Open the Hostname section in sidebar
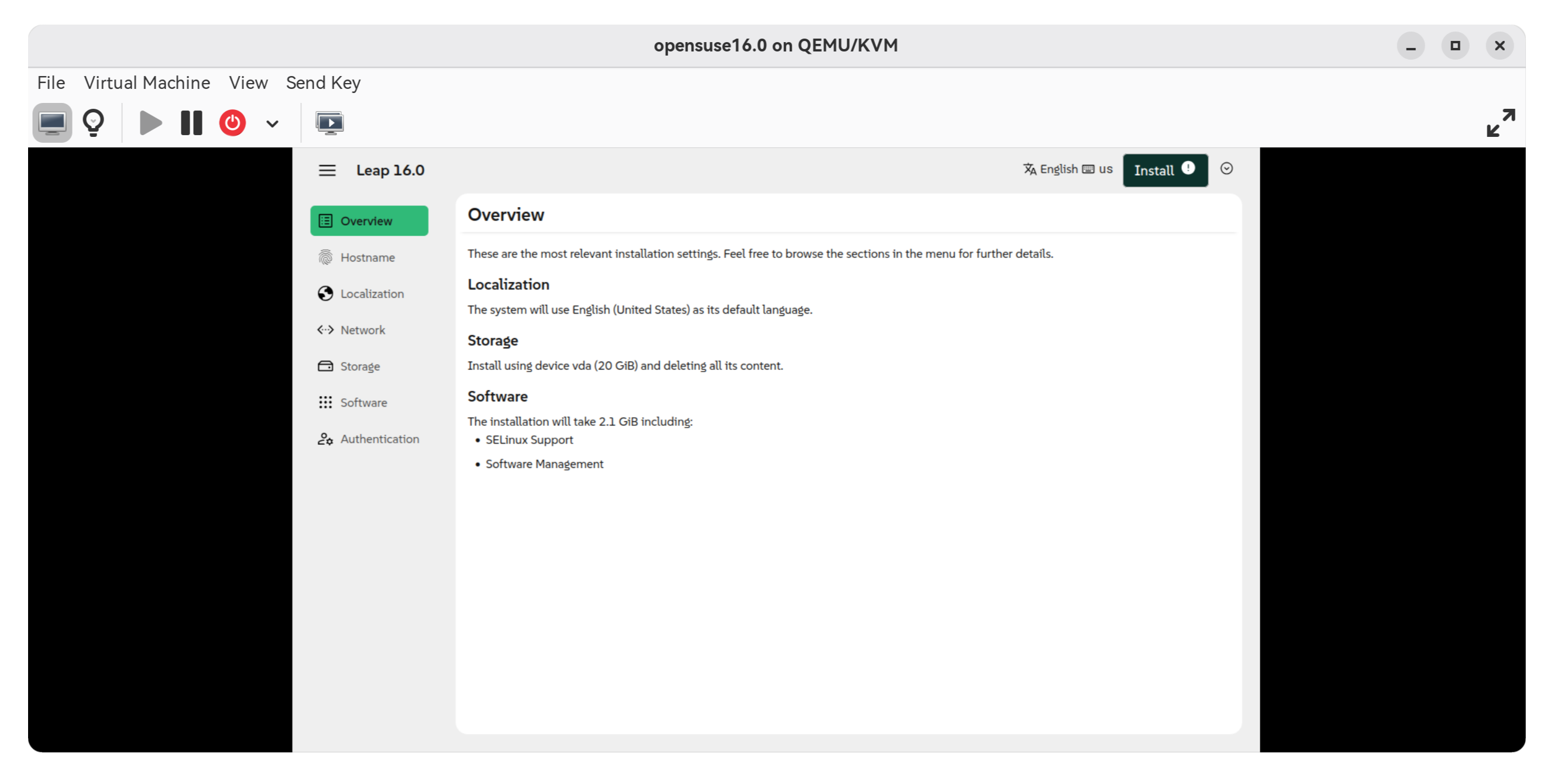This screenshot has height=784, width=1554. 367,257
